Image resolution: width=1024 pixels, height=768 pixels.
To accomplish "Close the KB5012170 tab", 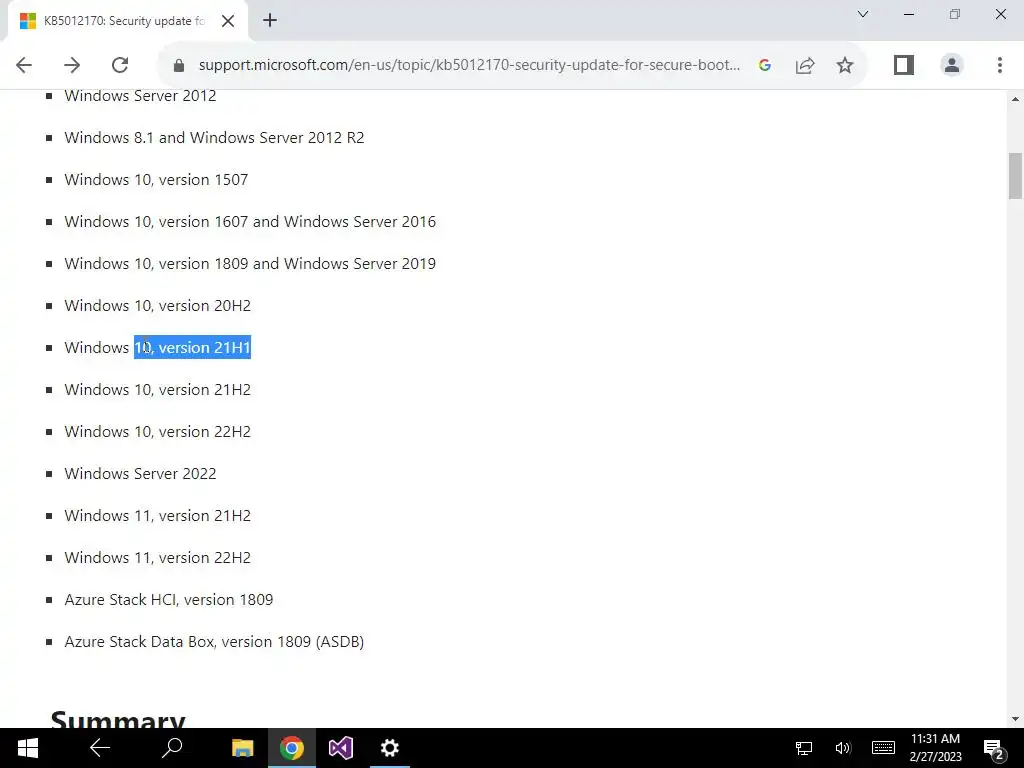I will pos(228,21).
